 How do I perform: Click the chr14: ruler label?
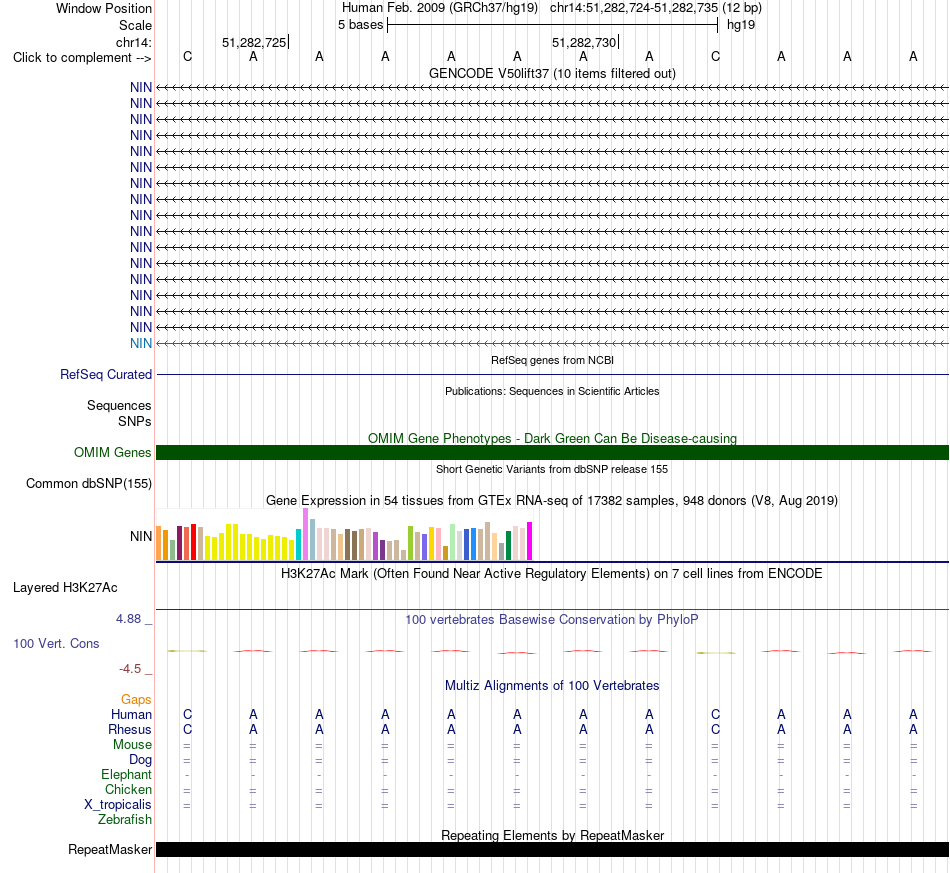point(134,42)
